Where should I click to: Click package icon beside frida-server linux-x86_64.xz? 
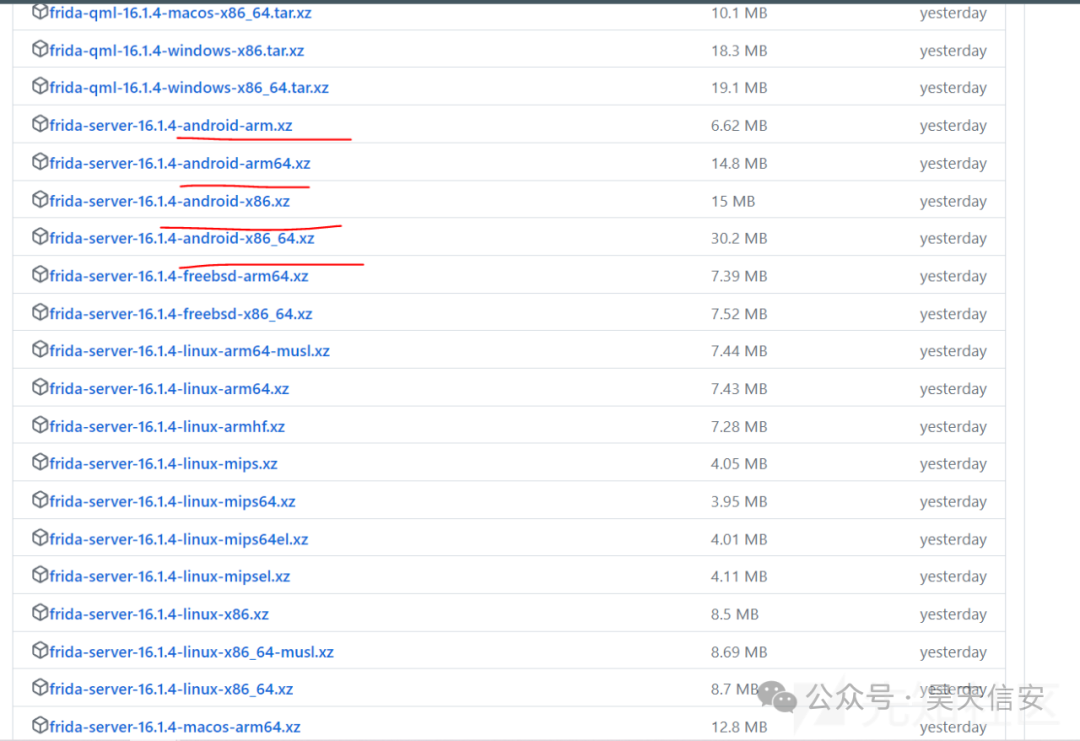[40, 688]
